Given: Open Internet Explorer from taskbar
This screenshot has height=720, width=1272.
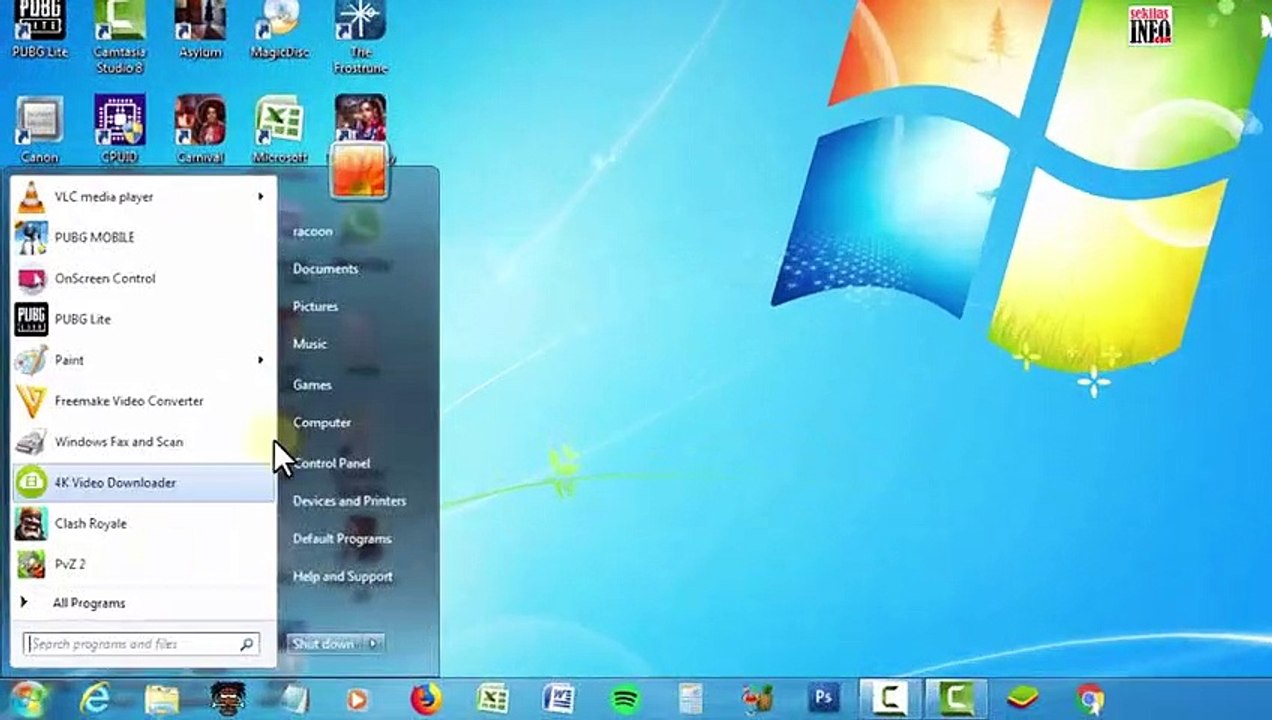Looking at the screenshot, I should [97, 699].
